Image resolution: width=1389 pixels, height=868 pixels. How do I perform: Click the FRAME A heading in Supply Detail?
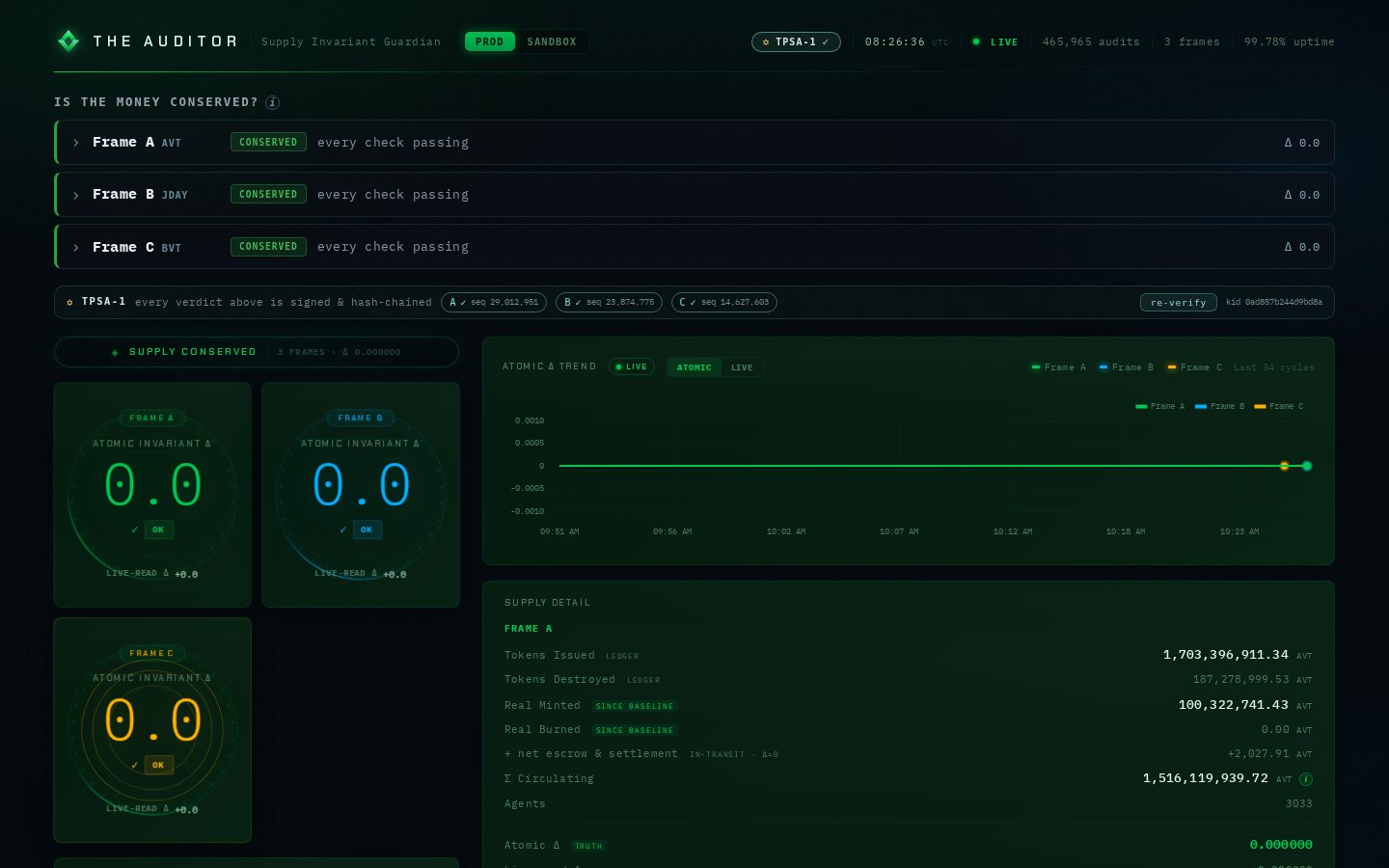point(529,629)
